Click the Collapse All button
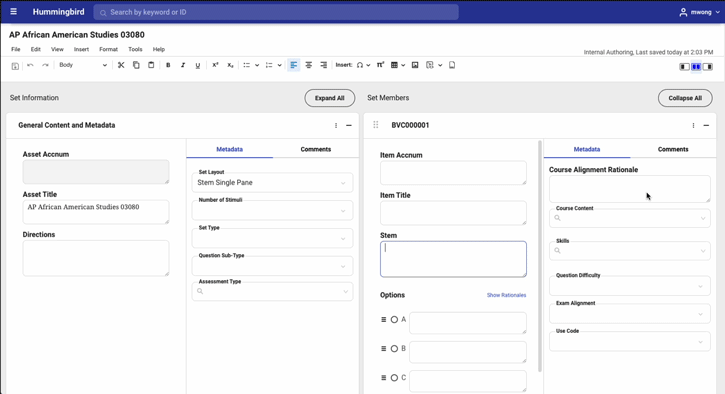This screenshot has width=725, height=394. (x=685, y=98)
